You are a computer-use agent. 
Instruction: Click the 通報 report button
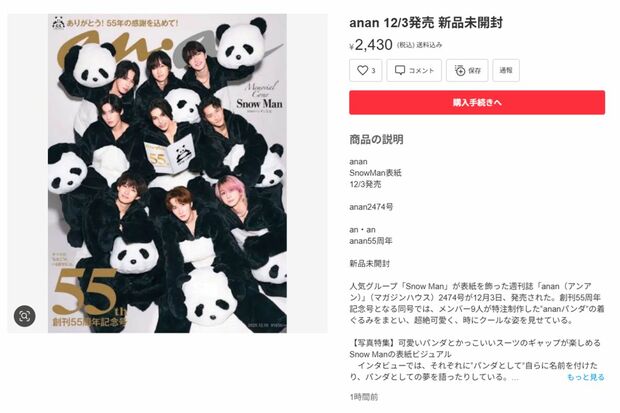click(x=506, y=70)
